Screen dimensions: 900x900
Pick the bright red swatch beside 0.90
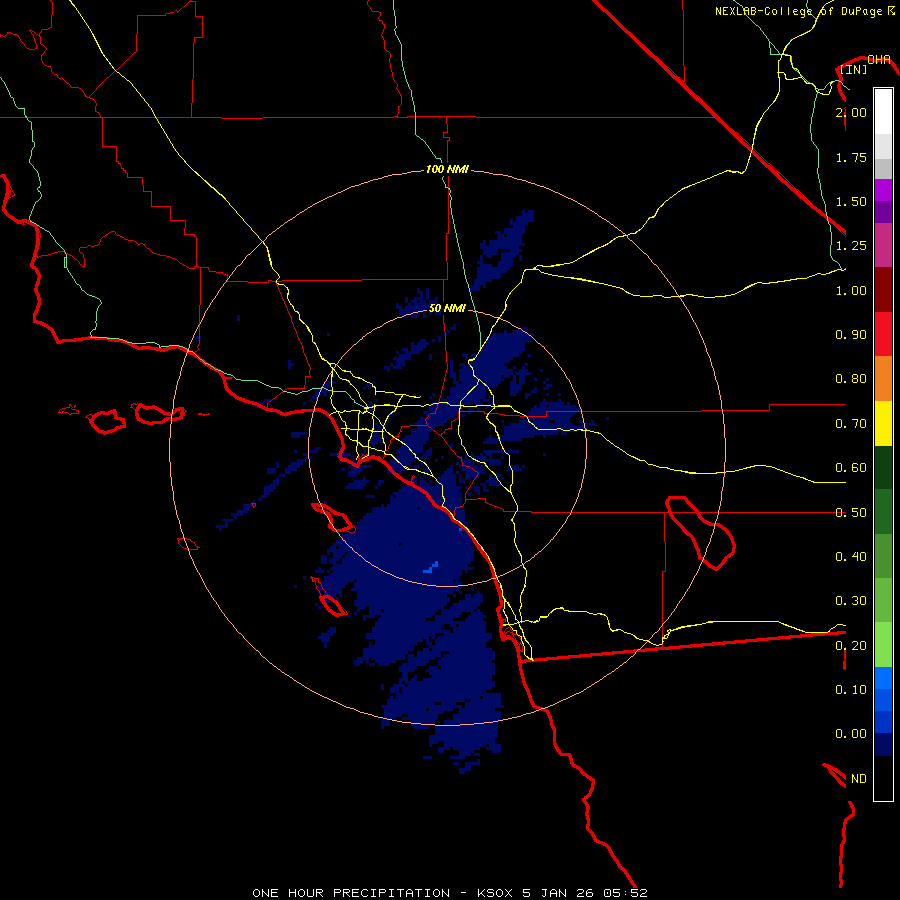click(x=883, y=334)
